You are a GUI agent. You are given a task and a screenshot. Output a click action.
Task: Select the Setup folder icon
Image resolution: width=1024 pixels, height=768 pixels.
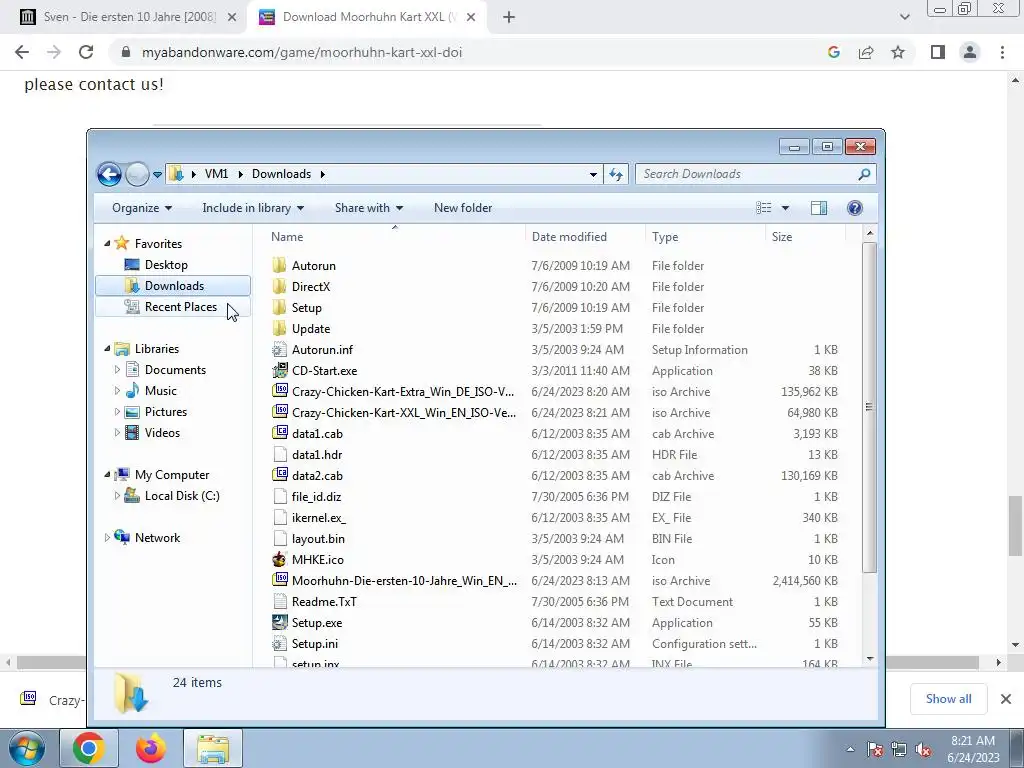point(280,307)
